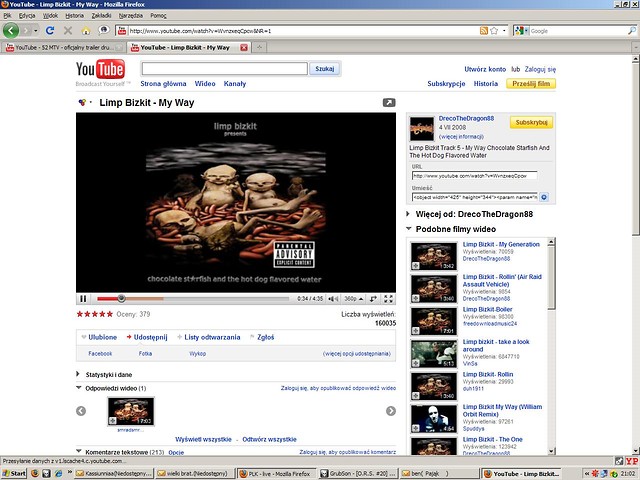This screenshot has width=640, height=480.
Task: Switch to the 52 MTV trailer tab
Action: pos(63,48)
